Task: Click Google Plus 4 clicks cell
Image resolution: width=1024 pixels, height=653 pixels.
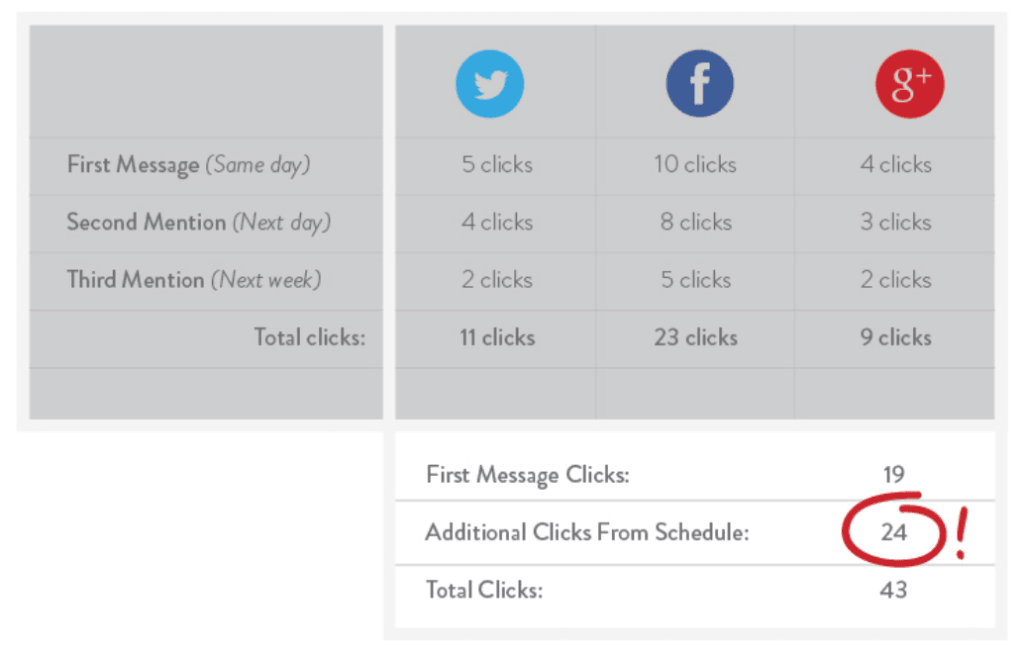Action: pos(895,165)
